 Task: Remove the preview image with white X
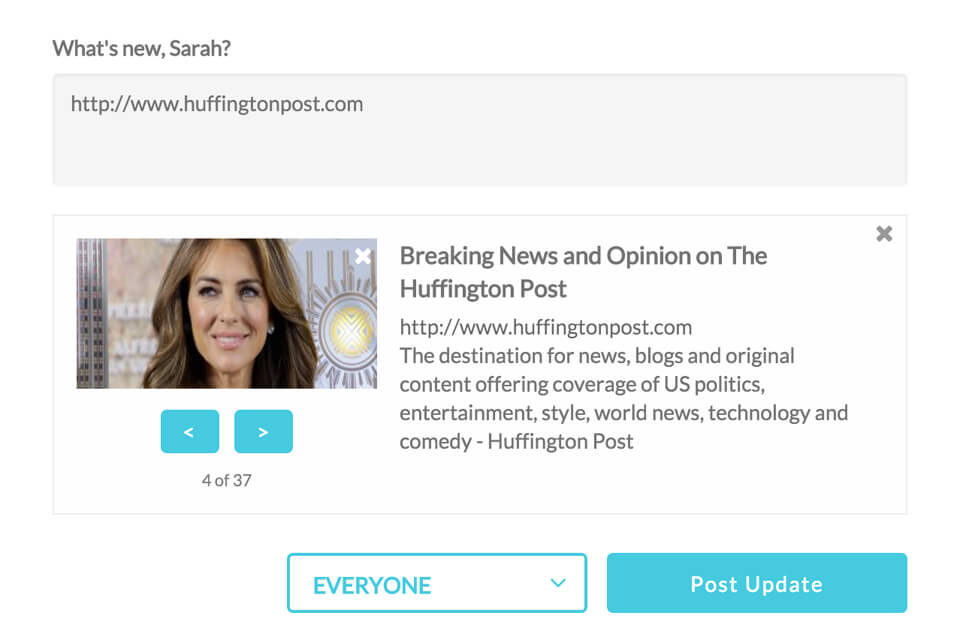[363, 256]
